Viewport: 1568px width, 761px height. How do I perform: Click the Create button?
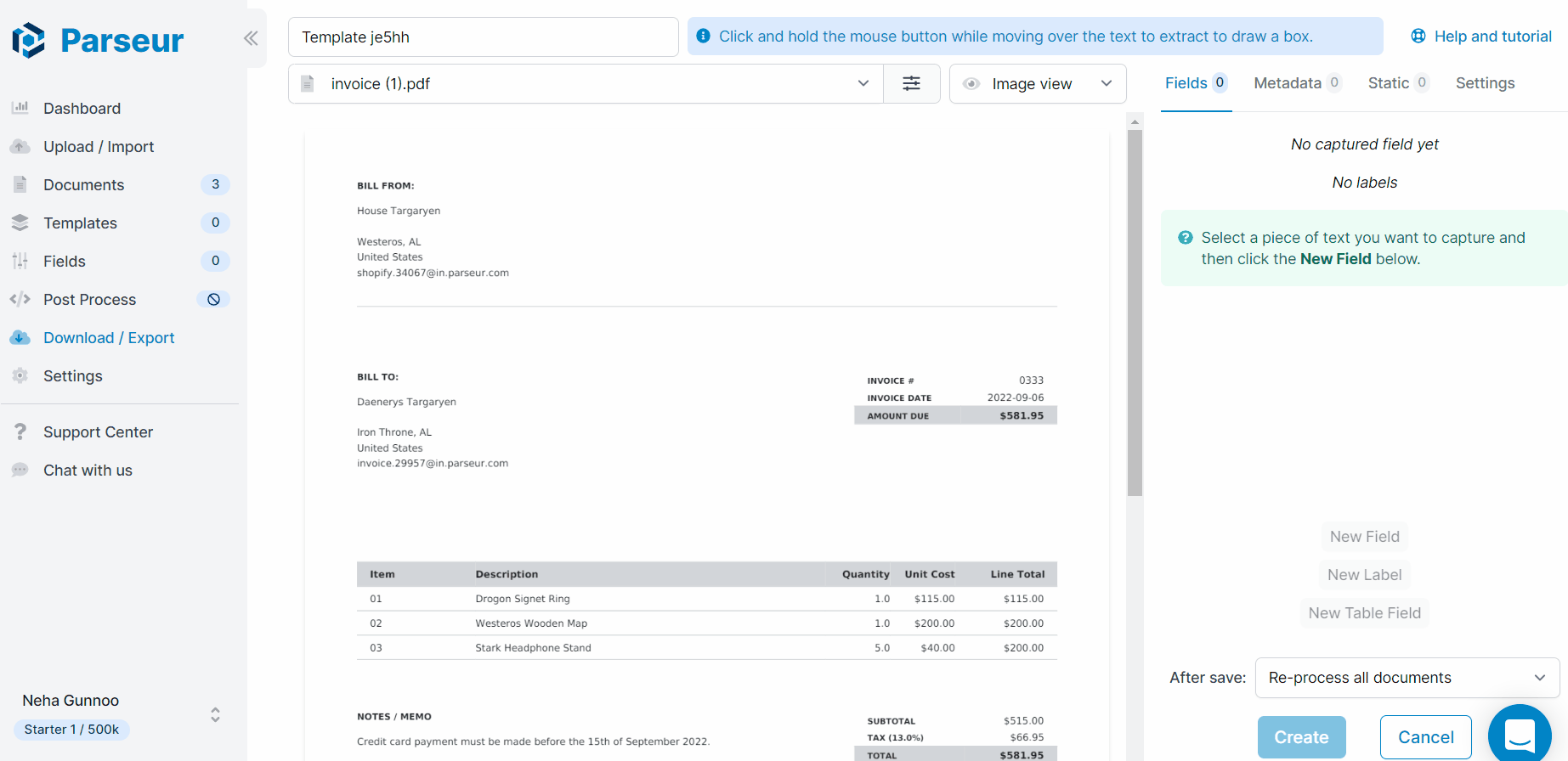(x=1301, y=737)
